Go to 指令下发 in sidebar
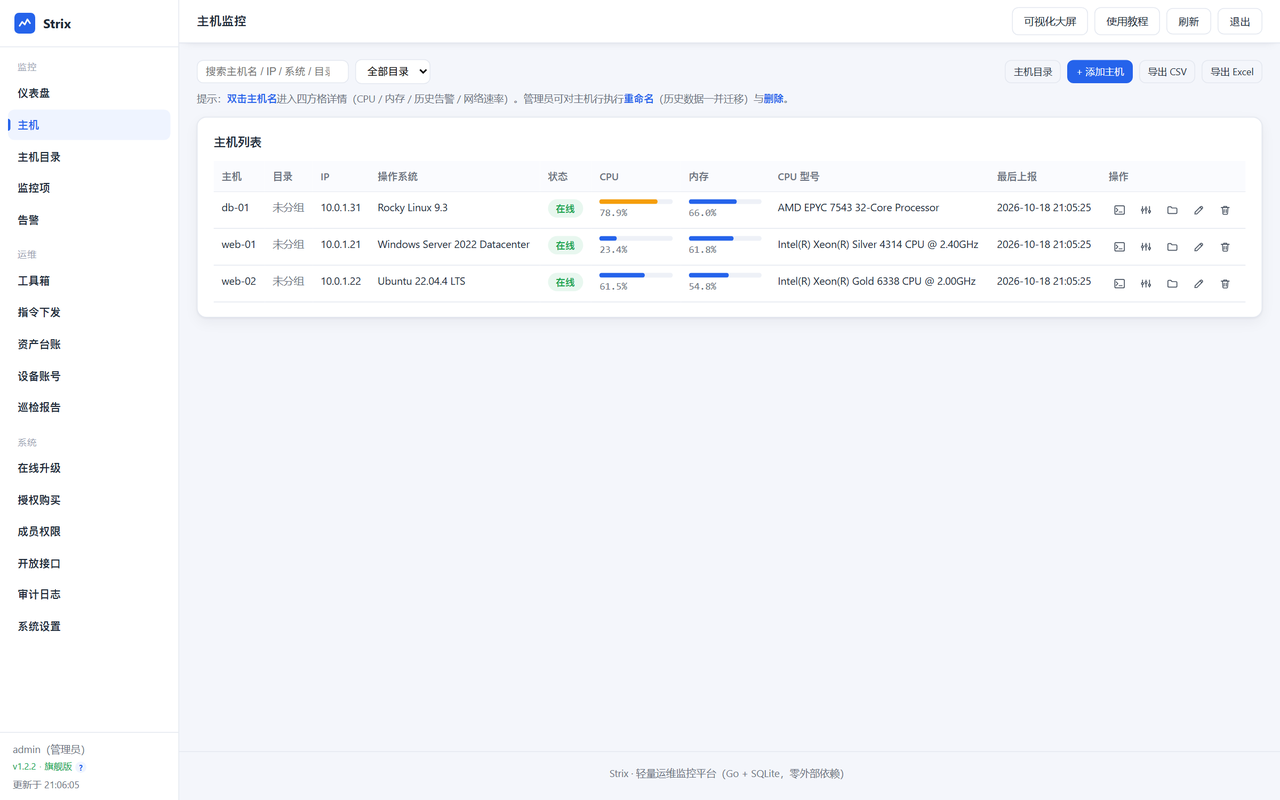The width and height of the screenshot is (1280, 800). pyautogui.click(x=89, y=312)
